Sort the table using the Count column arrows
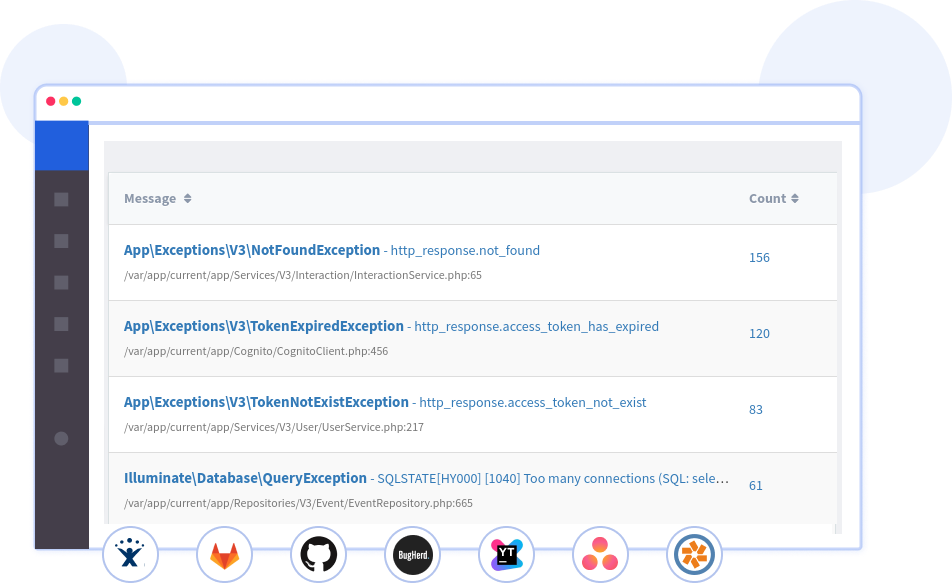The height and width of the screenshot is (583, 952). [x=793, y=198]
